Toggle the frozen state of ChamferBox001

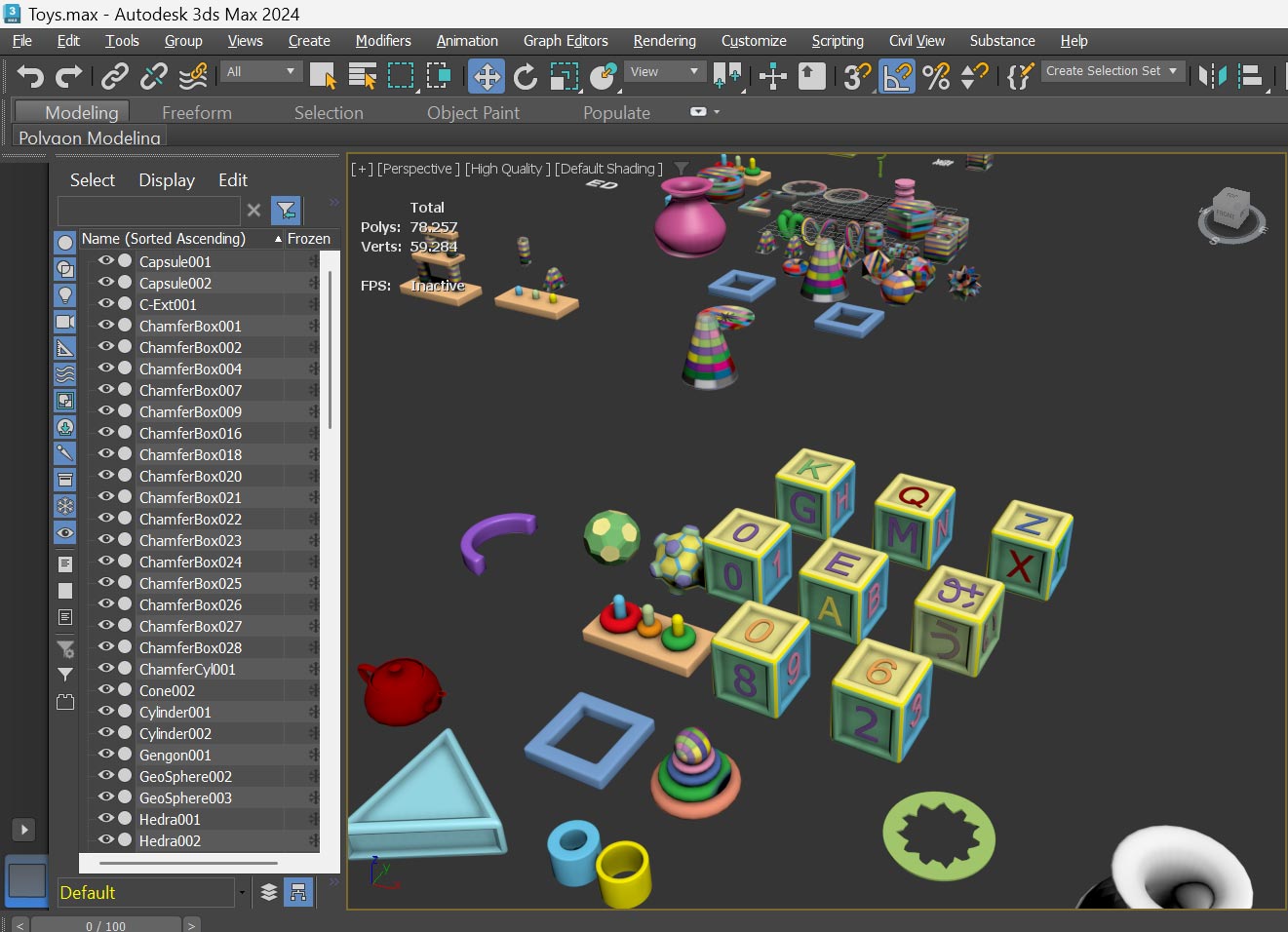pos(313,327)
